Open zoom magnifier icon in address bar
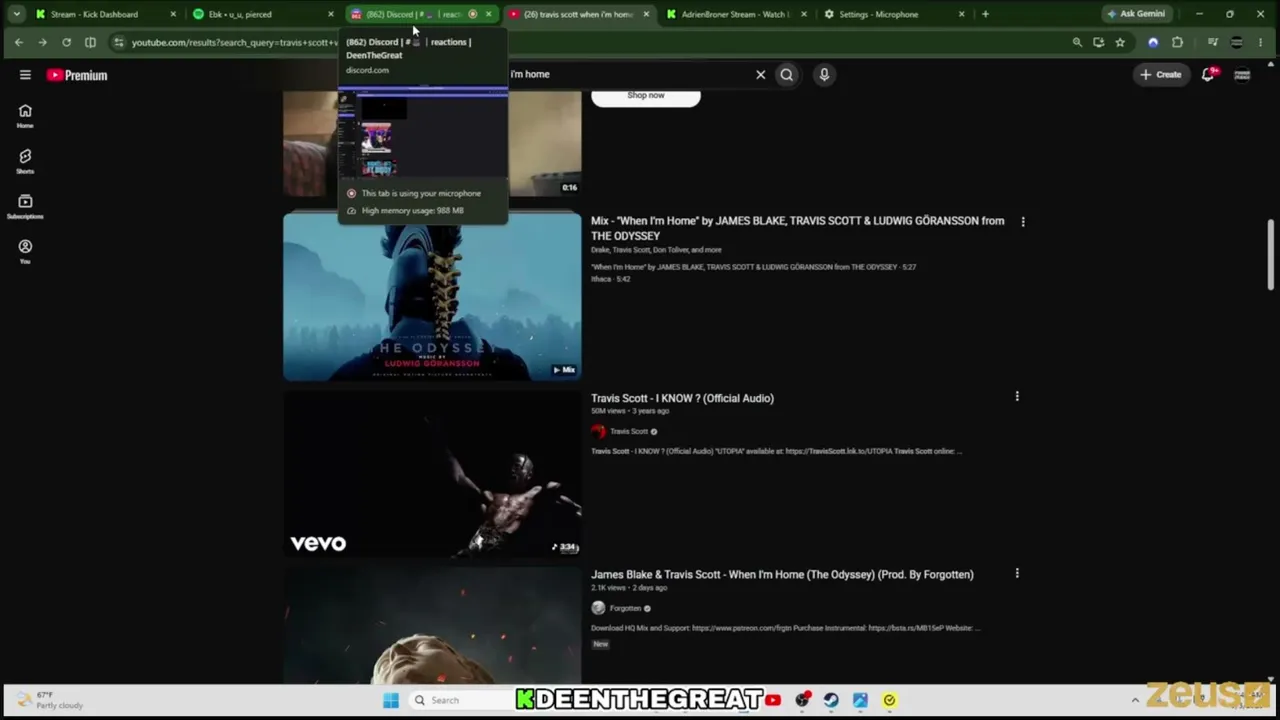1280x720 pixels. click(x=1077, y=42)
